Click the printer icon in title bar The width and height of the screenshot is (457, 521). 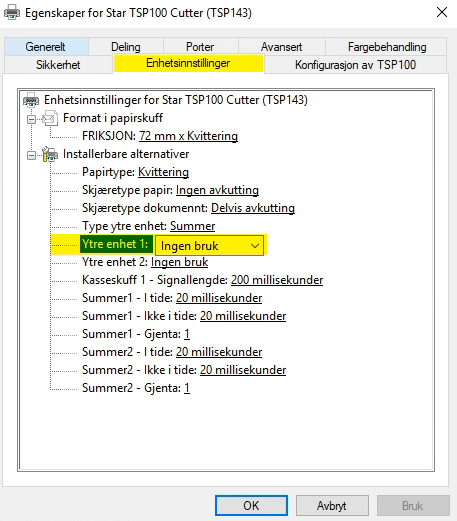coord(12,13)
